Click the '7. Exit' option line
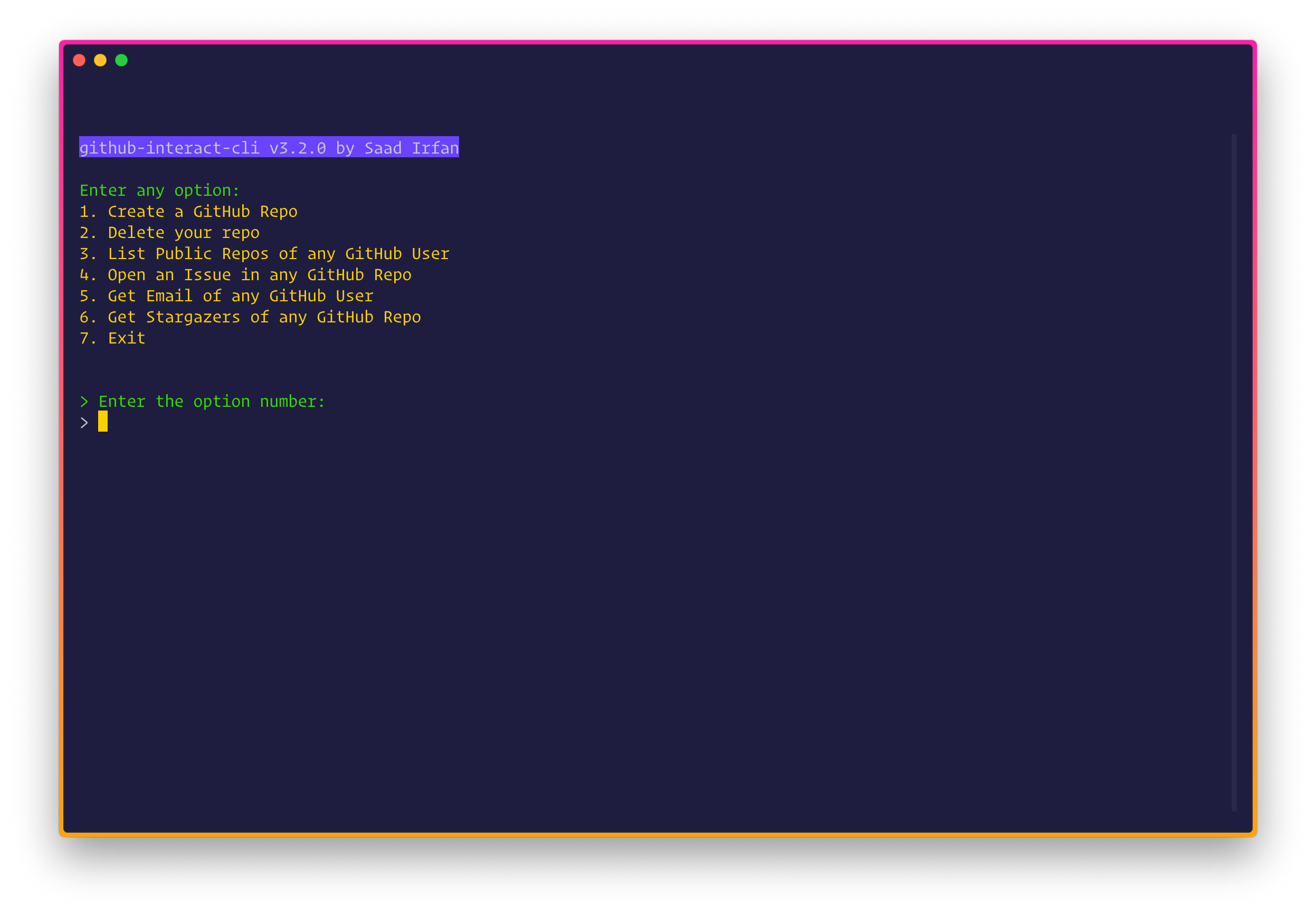Image resolution: width=1316 pixels, height=915 pixels. point(112,338)
